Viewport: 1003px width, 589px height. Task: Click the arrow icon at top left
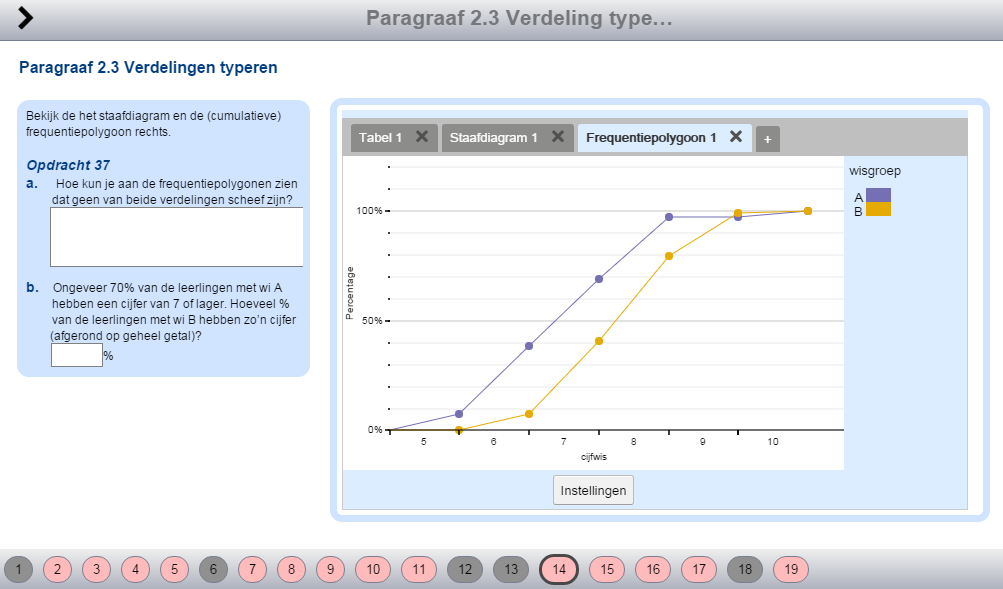click(26, 18)
